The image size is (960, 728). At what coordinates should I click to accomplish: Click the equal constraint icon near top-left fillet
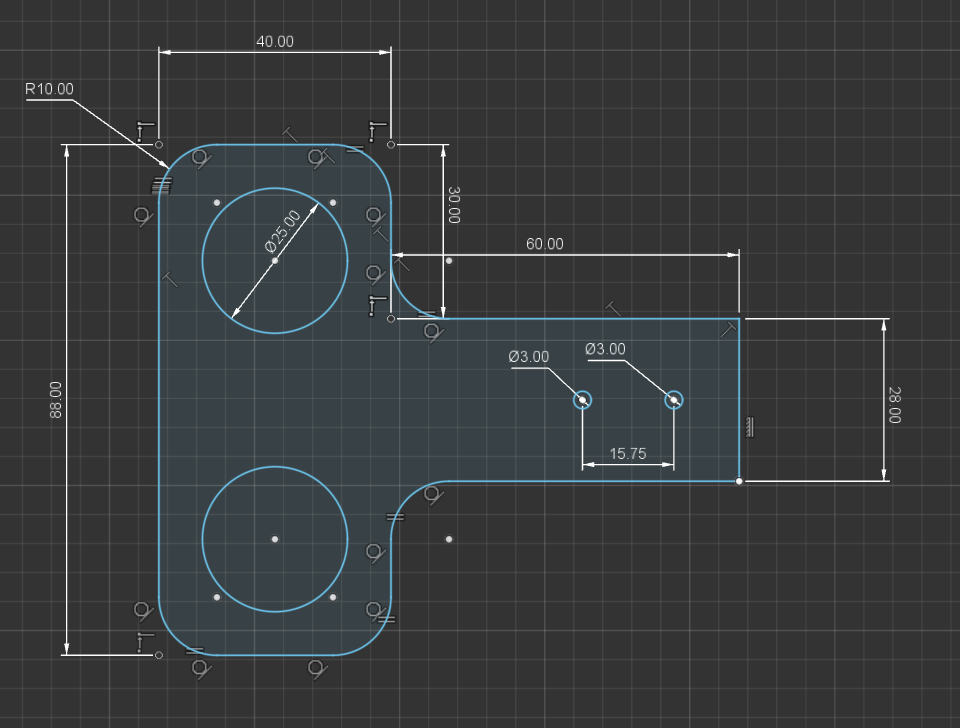click(162, 184)
